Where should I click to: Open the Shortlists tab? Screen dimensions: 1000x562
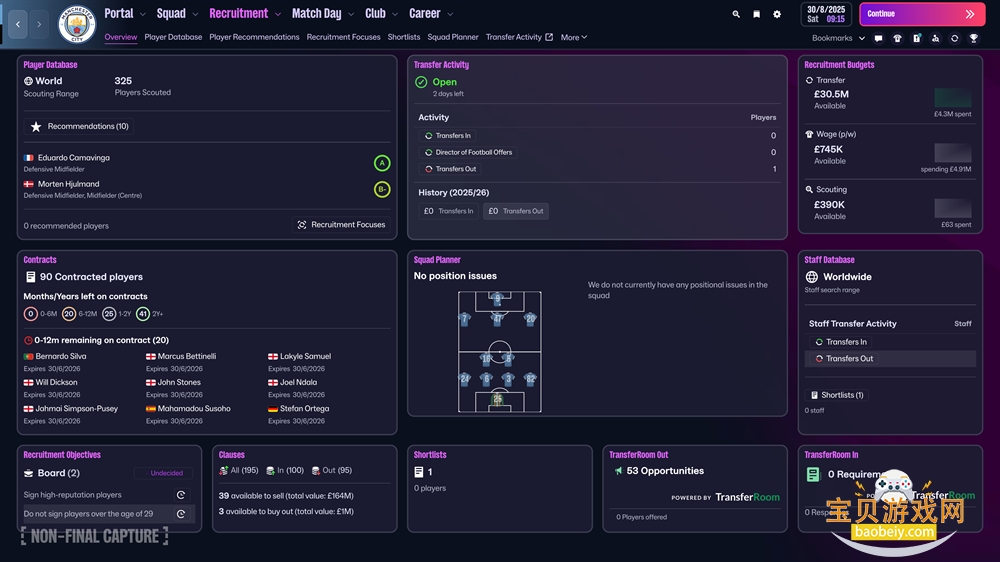(x=404, y=37)
